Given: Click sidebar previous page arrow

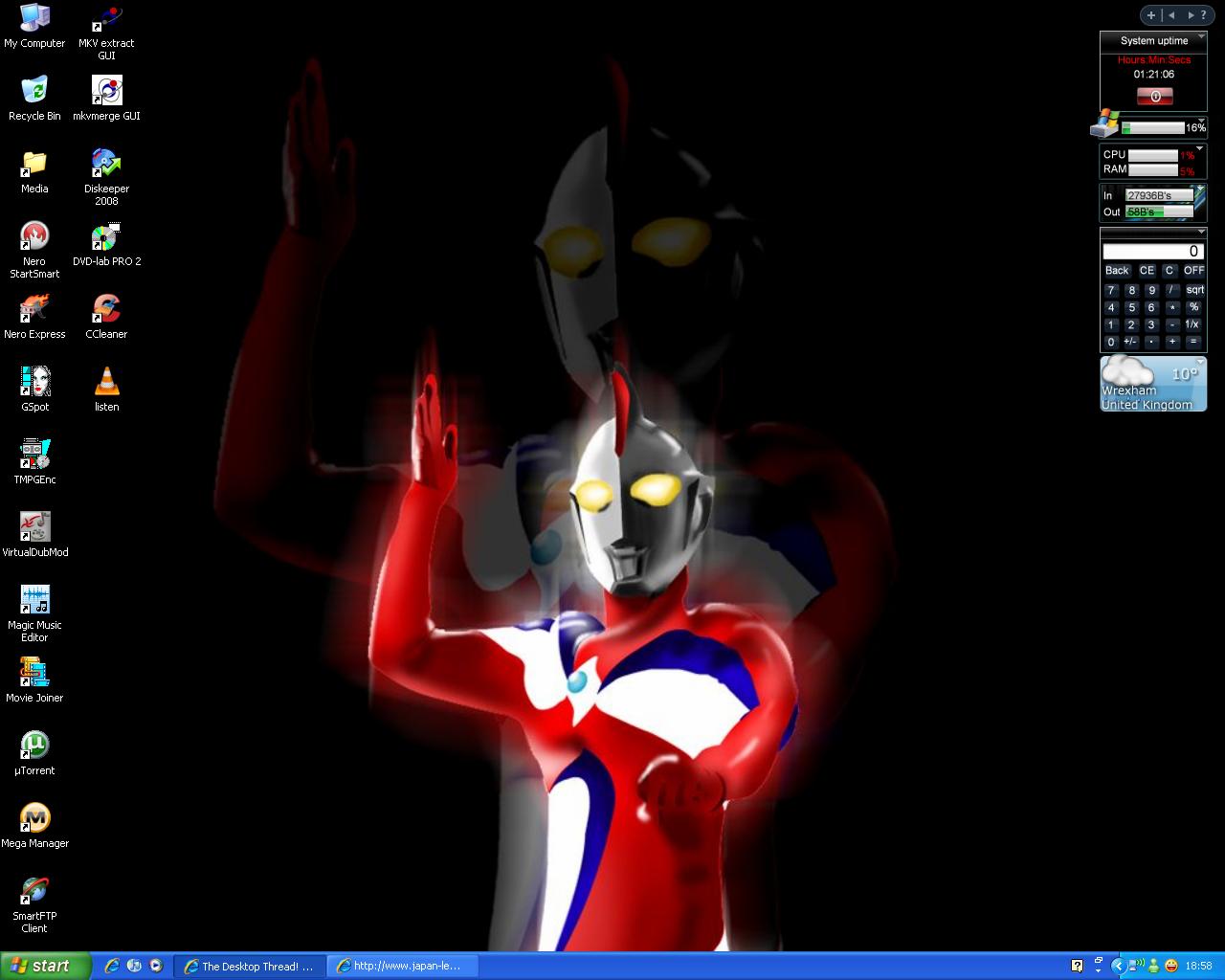Looking at the screenshot, I should (x=1171, y=15).
